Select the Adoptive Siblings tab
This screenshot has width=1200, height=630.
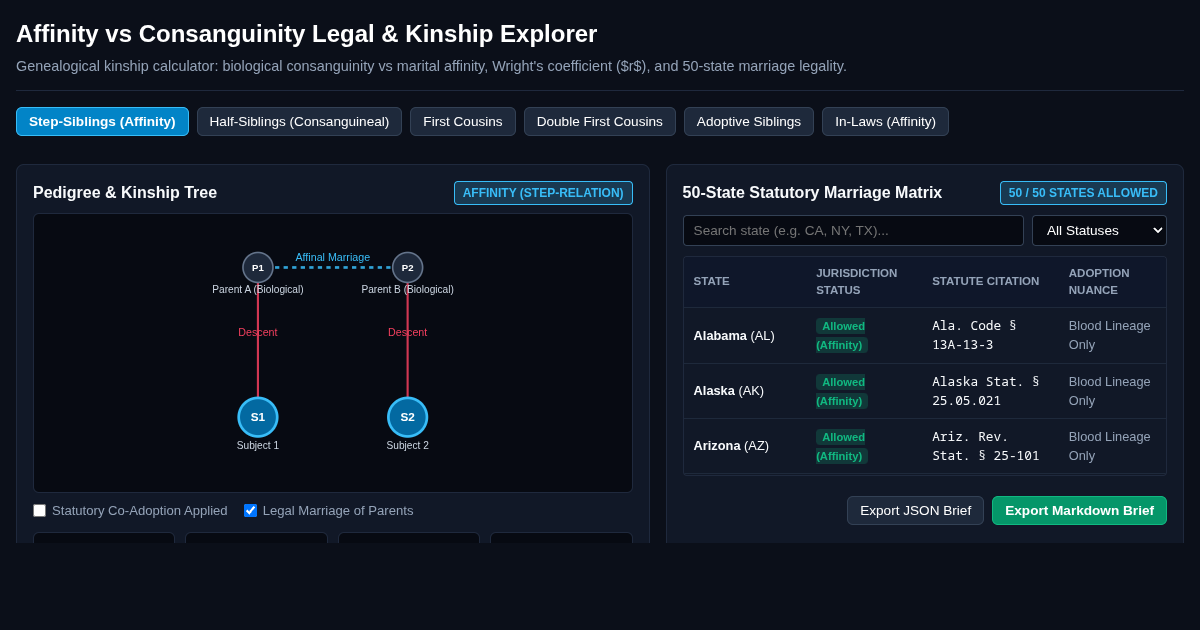[x=749, y=121]
